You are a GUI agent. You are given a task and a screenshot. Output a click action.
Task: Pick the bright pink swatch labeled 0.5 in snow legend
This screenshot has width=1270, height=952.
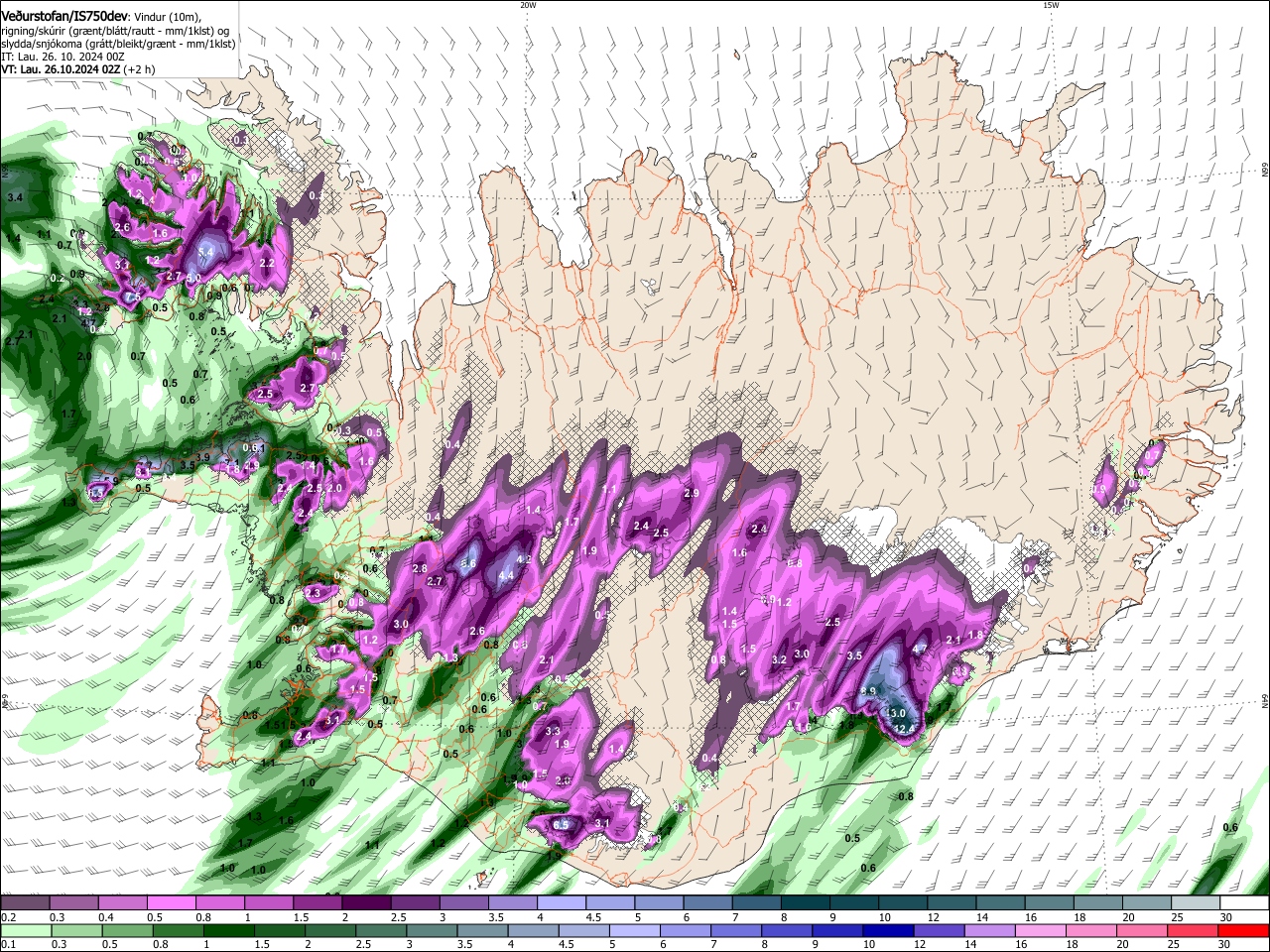tap(172, 902)
